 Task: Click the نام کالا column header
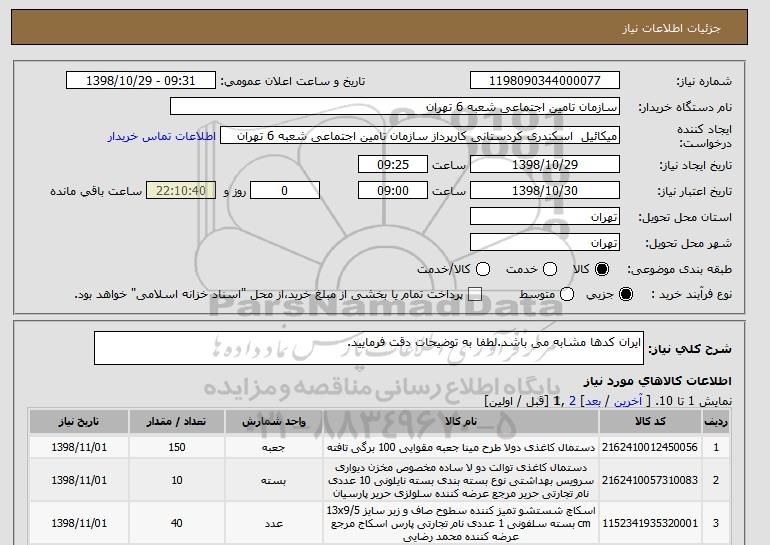(x=461, y=422)
